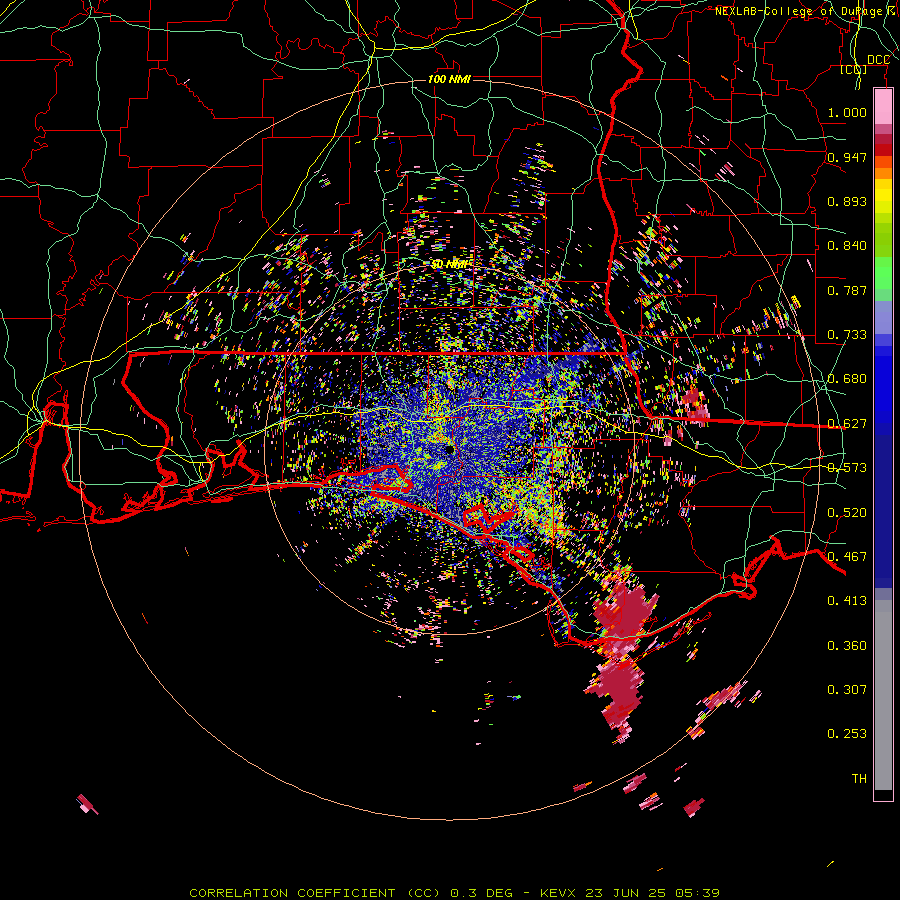Screen dimensions: 900x900
Task: Click the 0.680 scale value
Action: click(x=847, y=379)
